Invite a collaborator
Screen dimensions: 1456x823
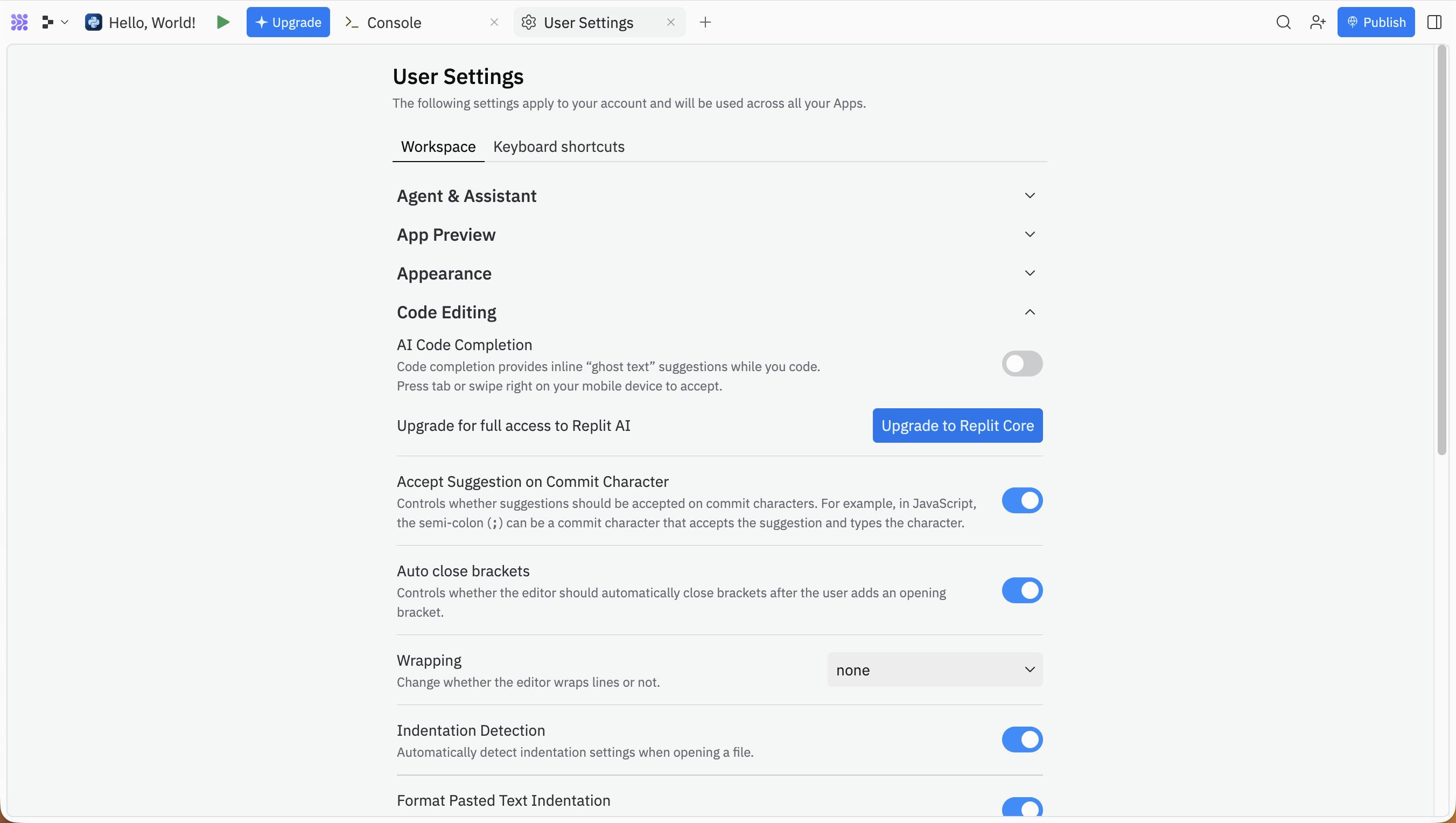click(x=1318, y=22)
